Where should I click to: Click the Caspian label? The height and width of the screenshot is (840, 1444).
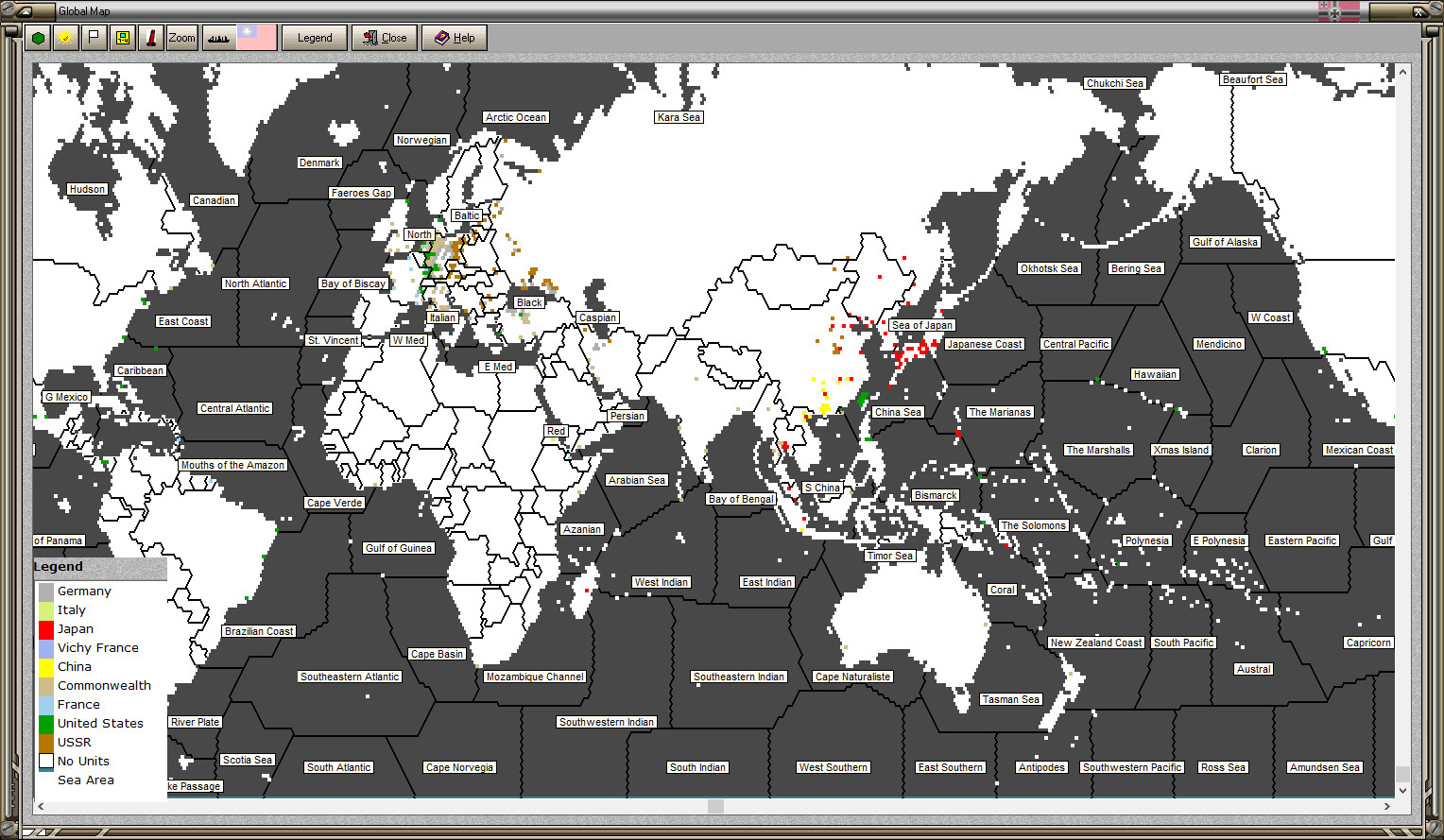597,317
